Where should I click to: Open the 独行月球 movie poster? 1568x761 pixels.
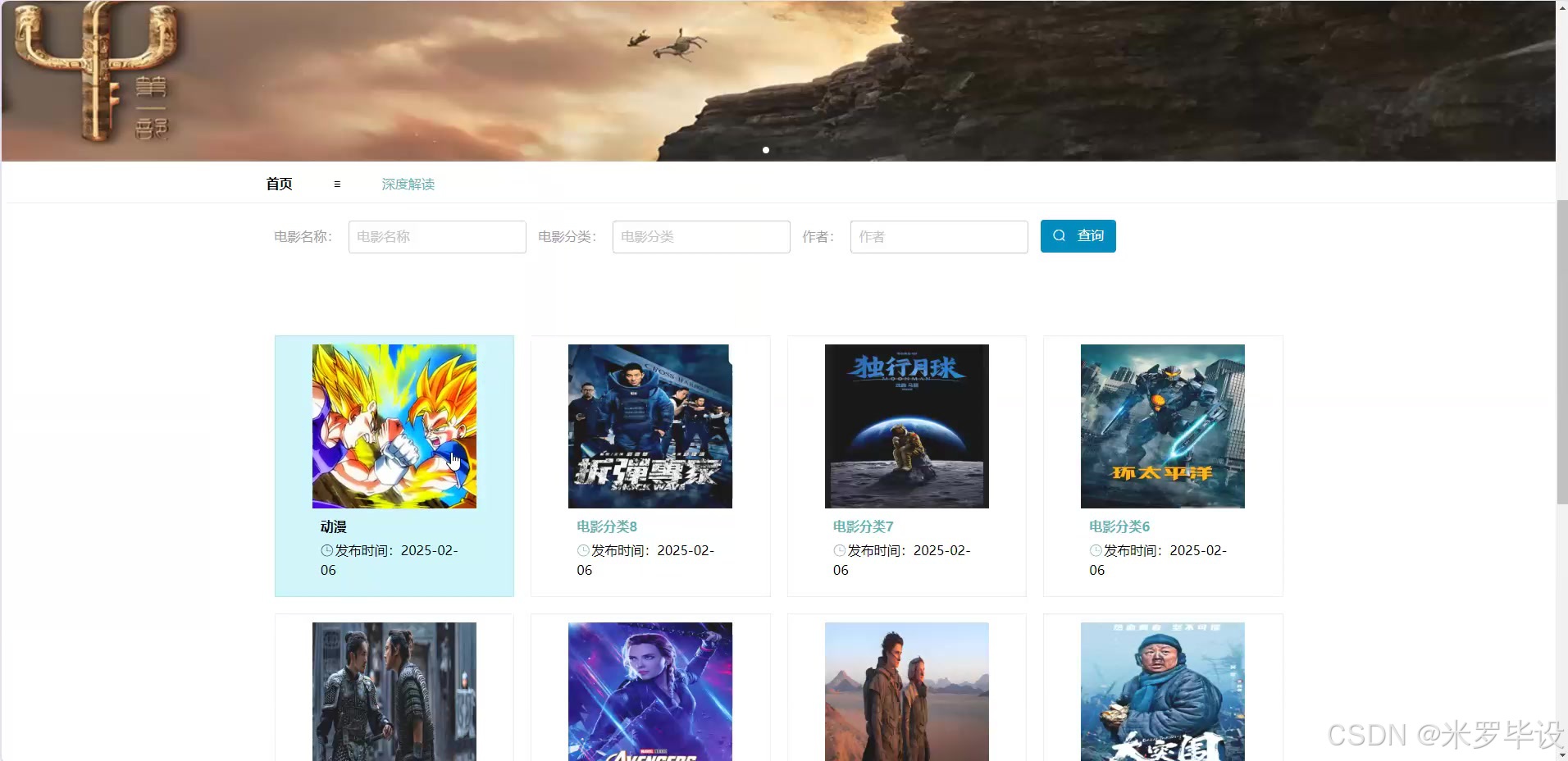[x=907, y=426]
